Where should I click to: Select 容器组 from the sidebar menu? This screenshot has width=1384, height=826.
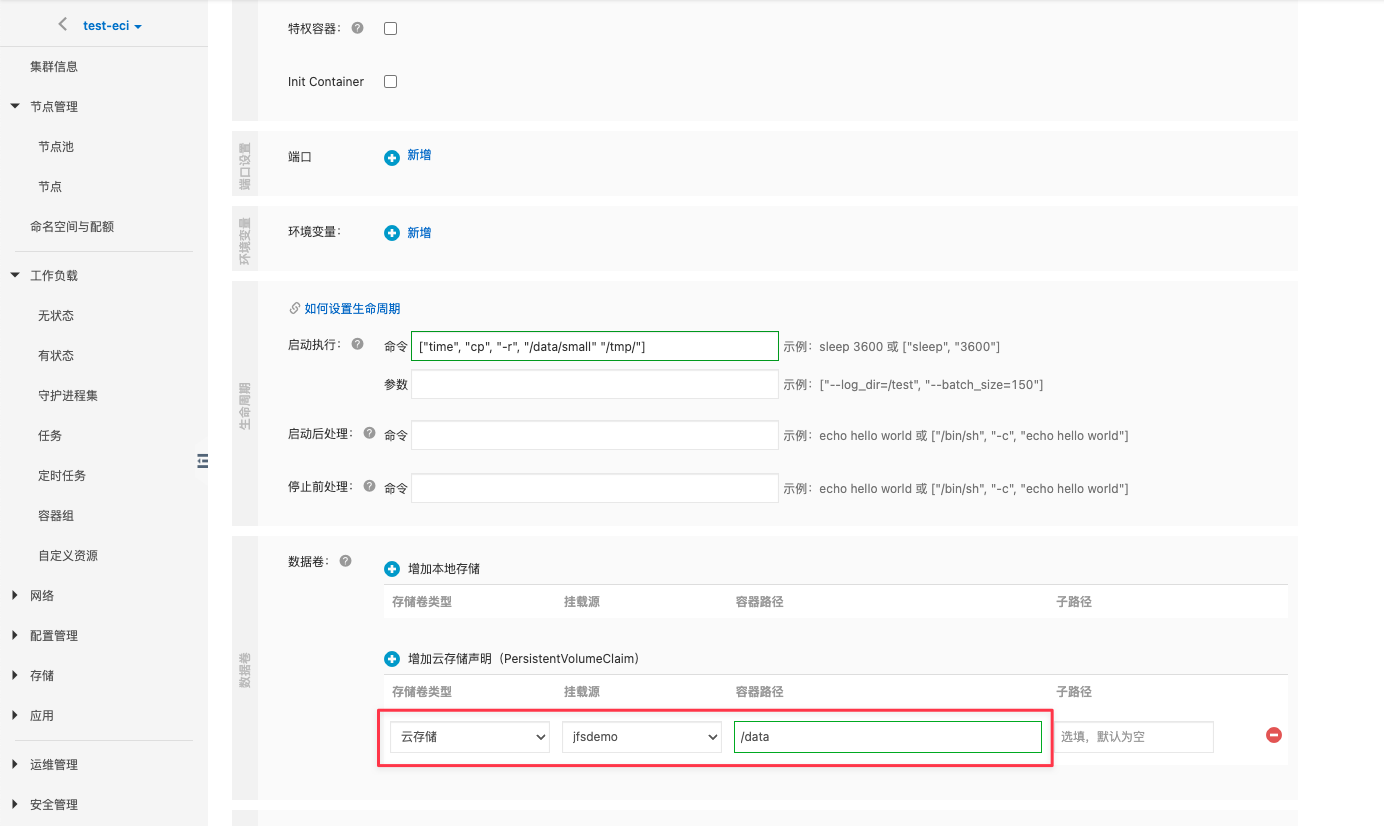point(56,516)
